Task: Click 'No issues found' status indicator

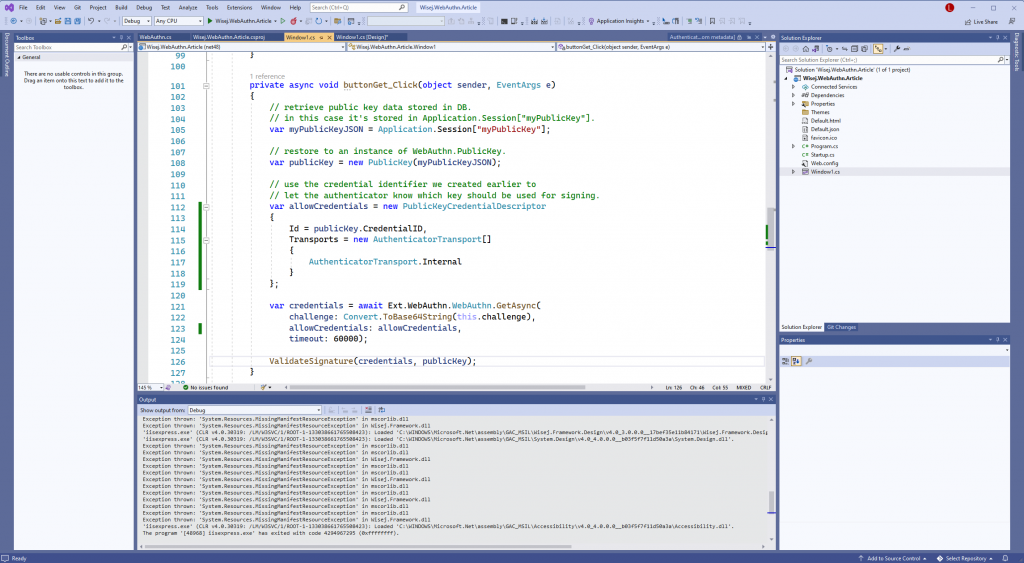Action: [x=206, y=387]
